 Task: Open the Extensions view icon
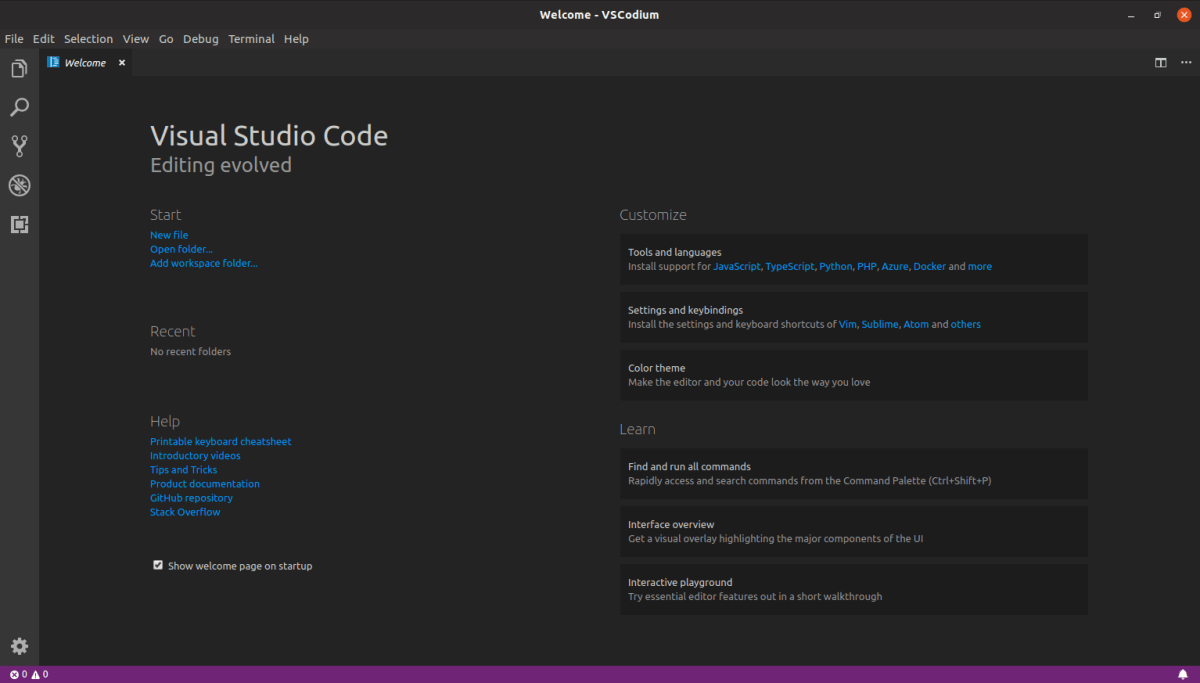point(19,224)
